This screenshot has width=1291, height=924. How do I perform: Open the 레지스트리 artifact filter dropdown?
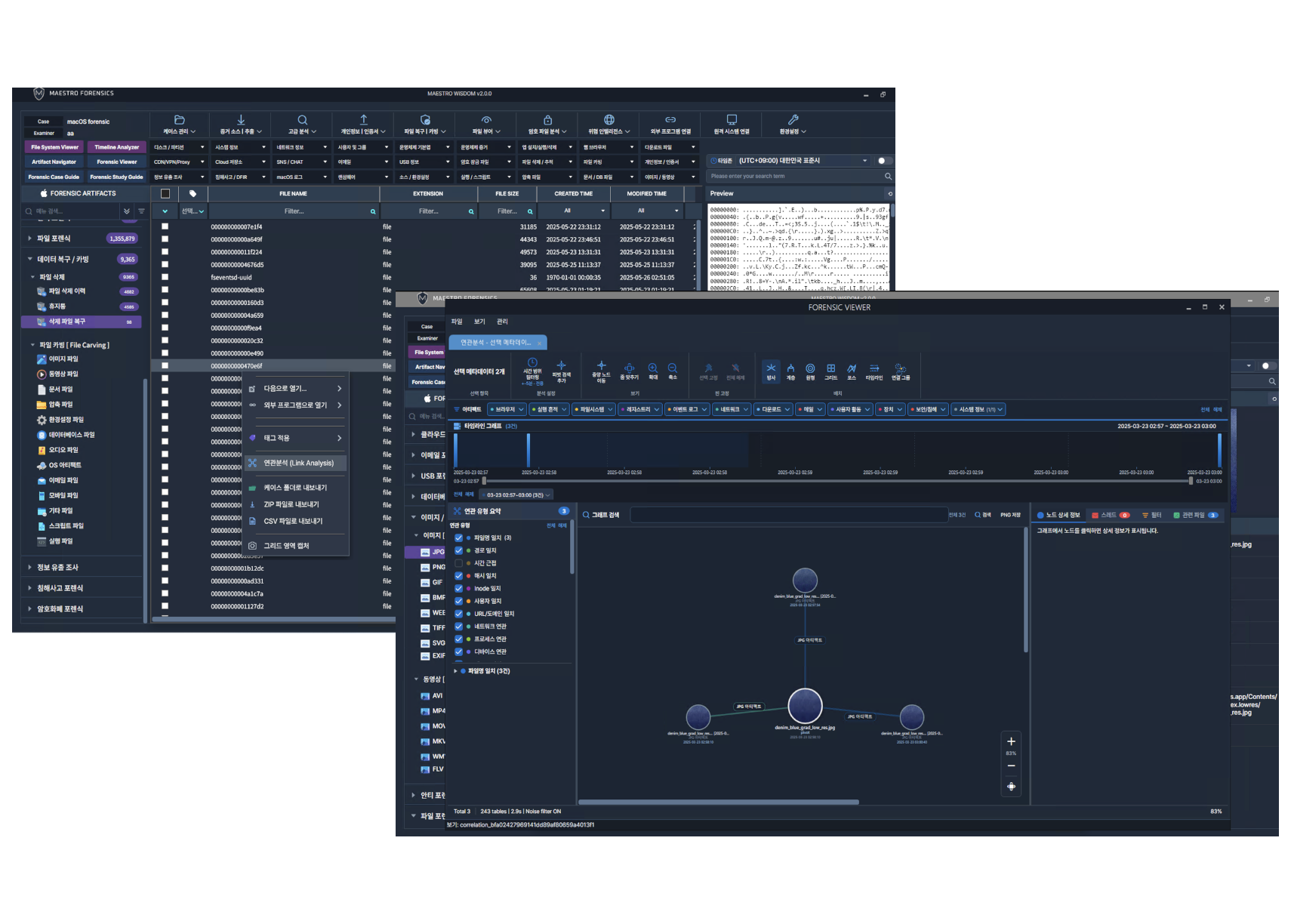click(x=639, y=409)
